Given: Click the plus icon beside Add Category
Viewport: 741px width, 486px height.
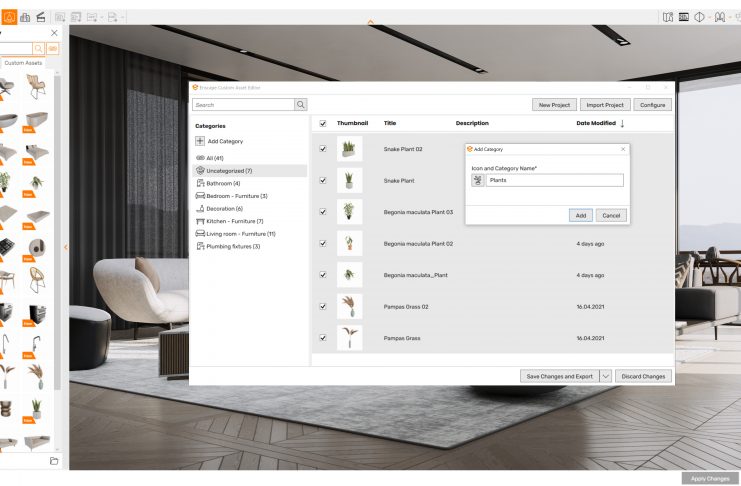Looking at the screenshot, I should 201,142.
